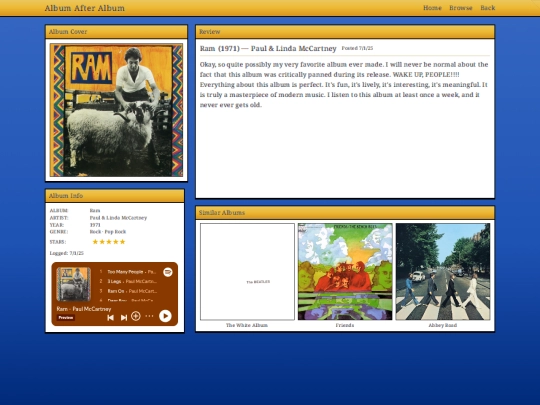Click the Review panel header
The width and height of the screenshot is (540, 405).
coord(345,32)
